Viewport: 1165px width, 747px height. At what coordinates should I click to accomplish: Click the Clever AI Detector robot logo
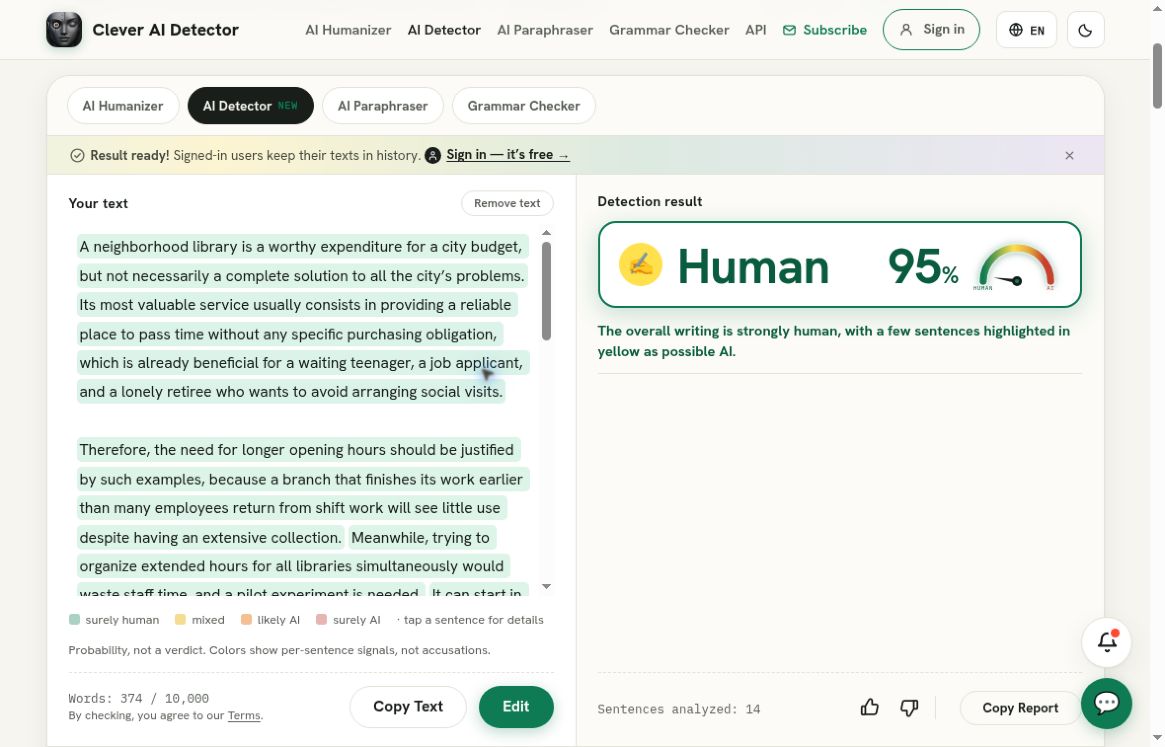pyautogui.click(x=64, y=30)
